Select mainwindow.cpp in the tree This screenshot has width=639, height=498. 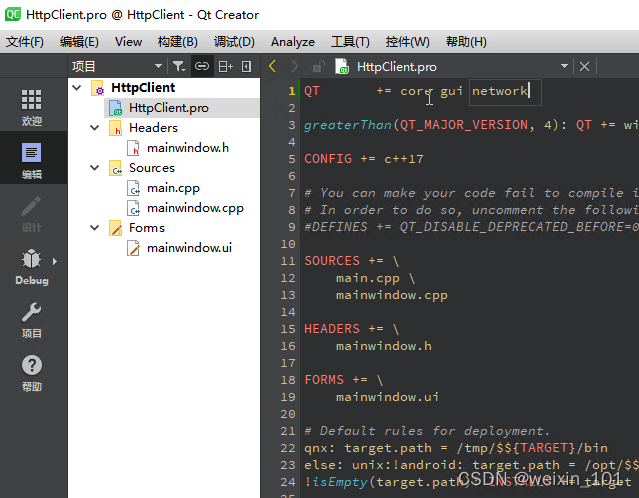tap(195, 208)
